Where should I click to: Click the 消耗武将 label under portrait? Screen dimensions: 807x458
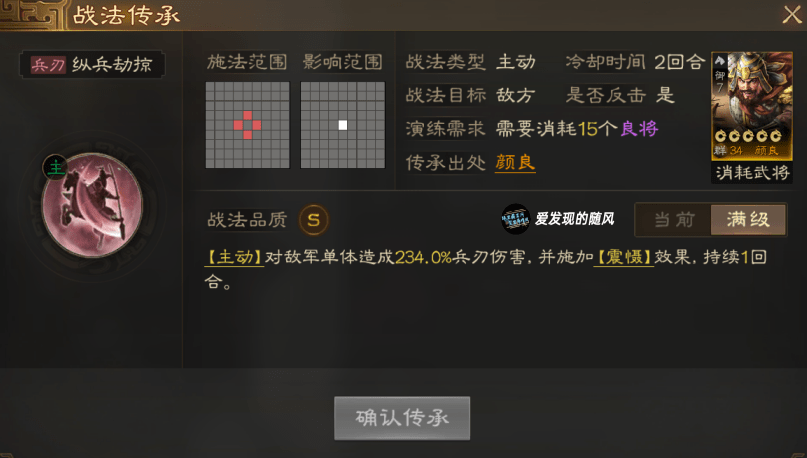point(752,172)
